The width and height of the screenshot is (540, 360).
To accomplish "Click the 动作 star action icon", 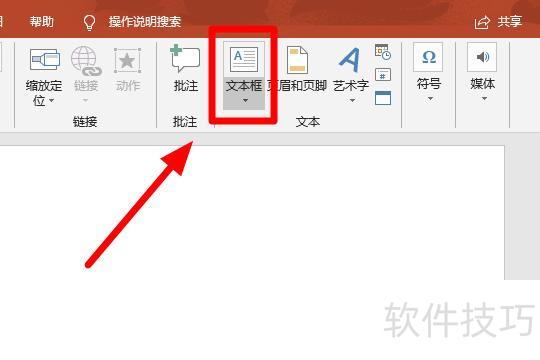I will pyautogui.click(x=127, y=61).
